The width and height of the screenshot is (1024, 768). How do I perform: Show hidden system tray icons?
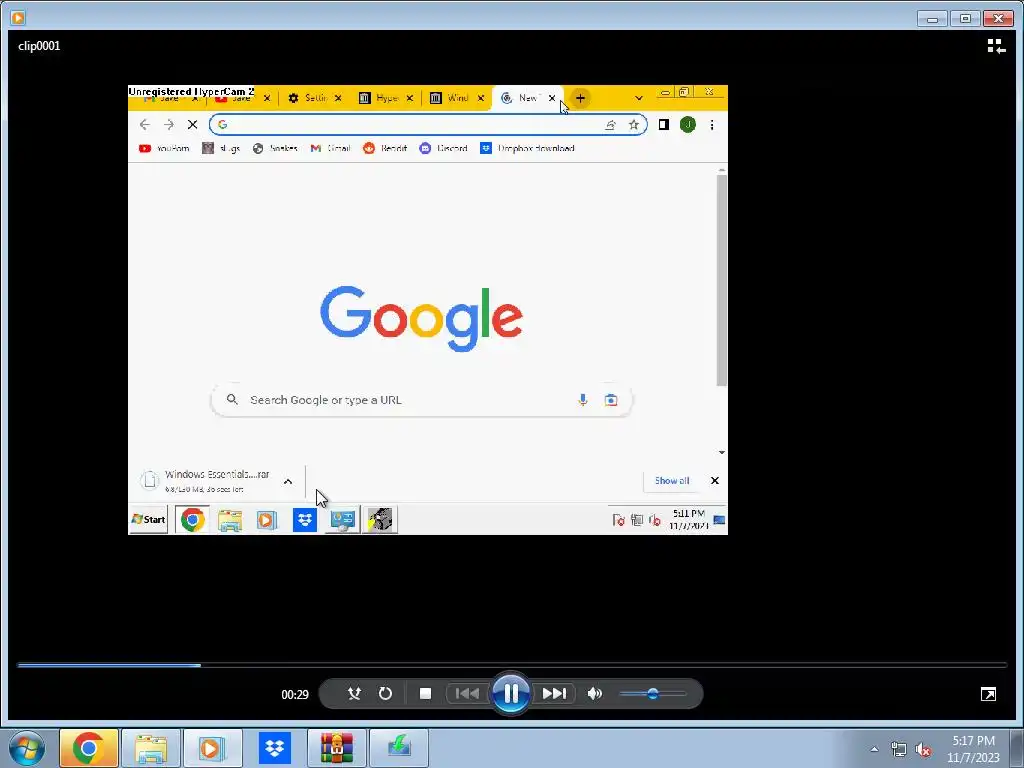(874, 749)
